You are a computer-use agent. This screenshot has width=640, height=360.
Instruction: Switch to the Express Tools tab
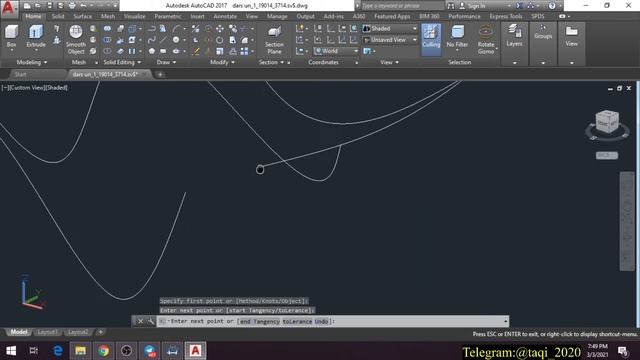[506, 16]
